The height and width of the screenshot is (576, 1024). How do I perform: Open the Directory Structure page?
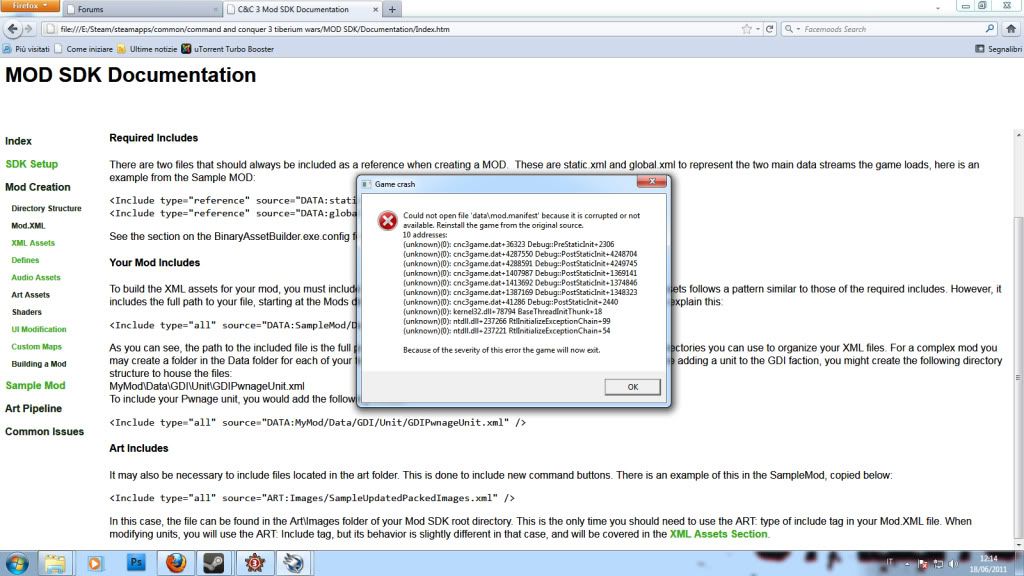coord(46,208)
